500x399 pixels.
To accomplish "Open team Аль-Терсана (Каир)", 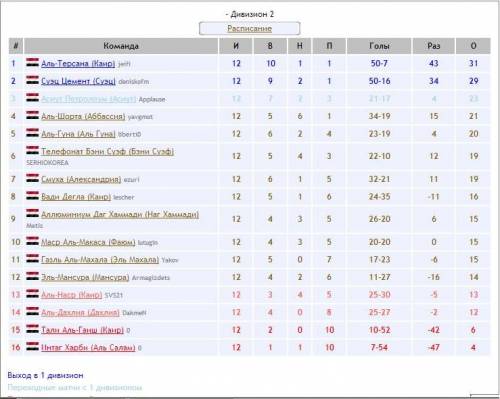I will pos(78,63).
